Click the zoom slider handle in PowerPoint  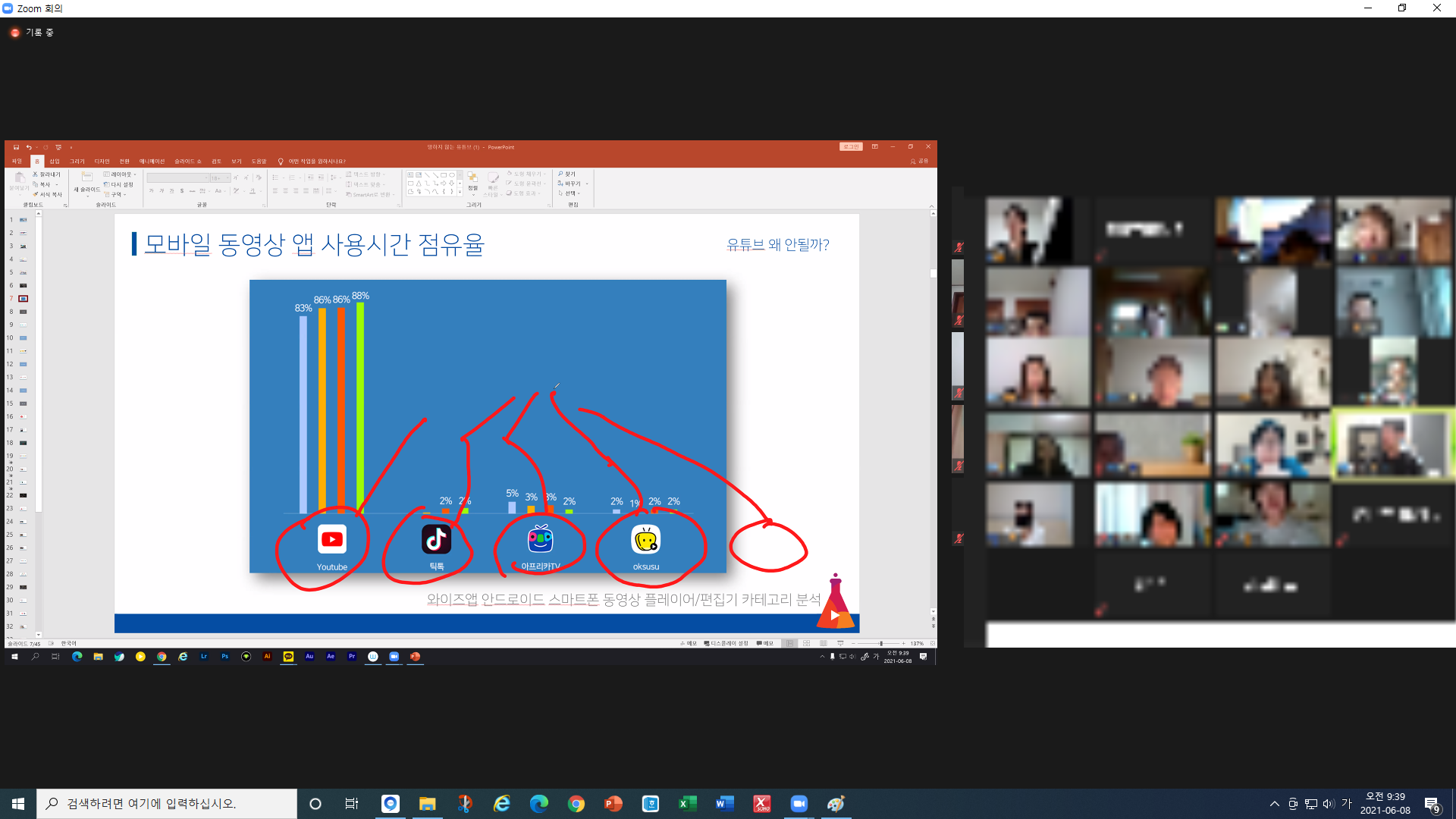click(x=881, y=643)
